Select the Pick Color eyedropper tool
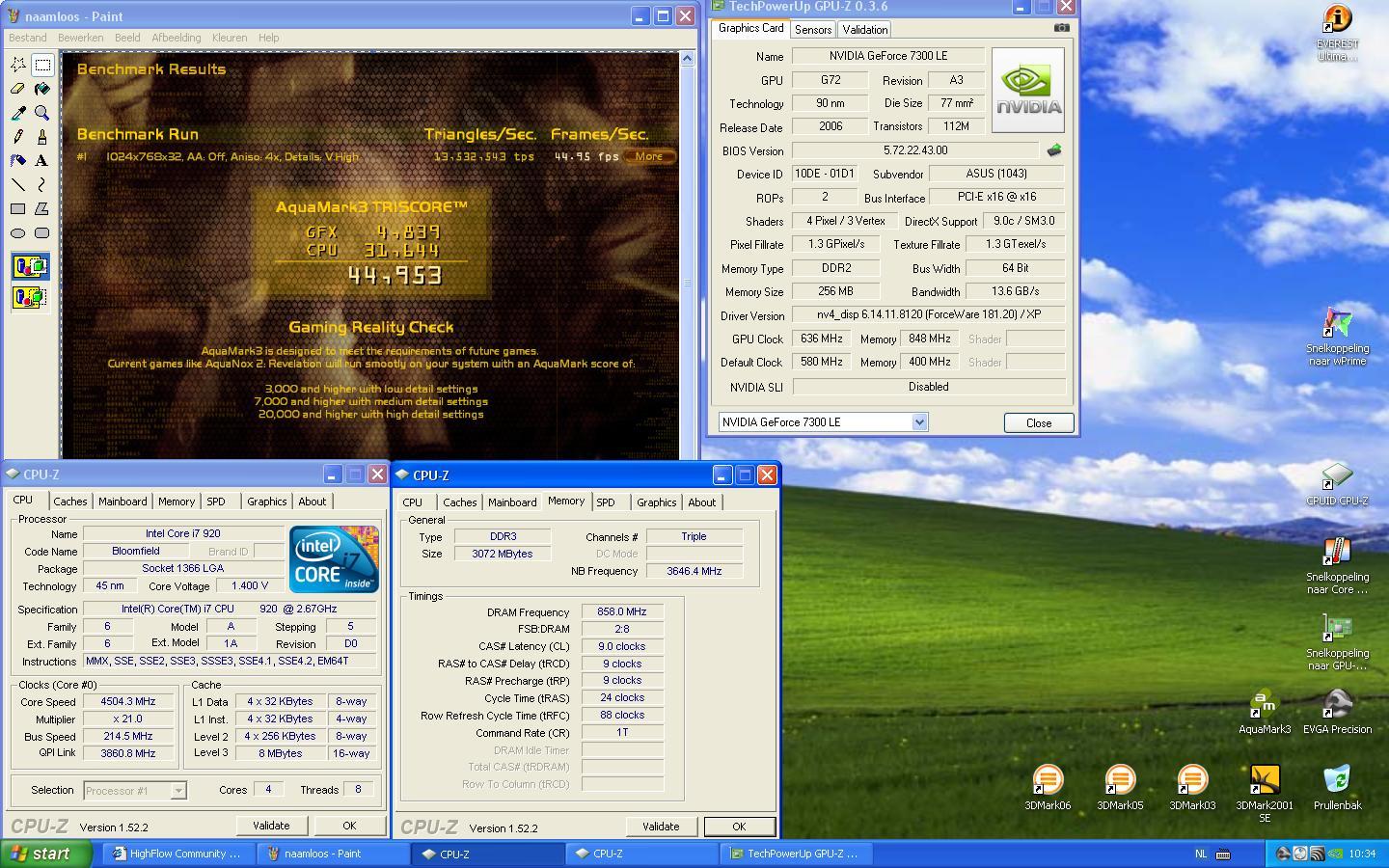 pyautogui.click(x=18, y=113)
